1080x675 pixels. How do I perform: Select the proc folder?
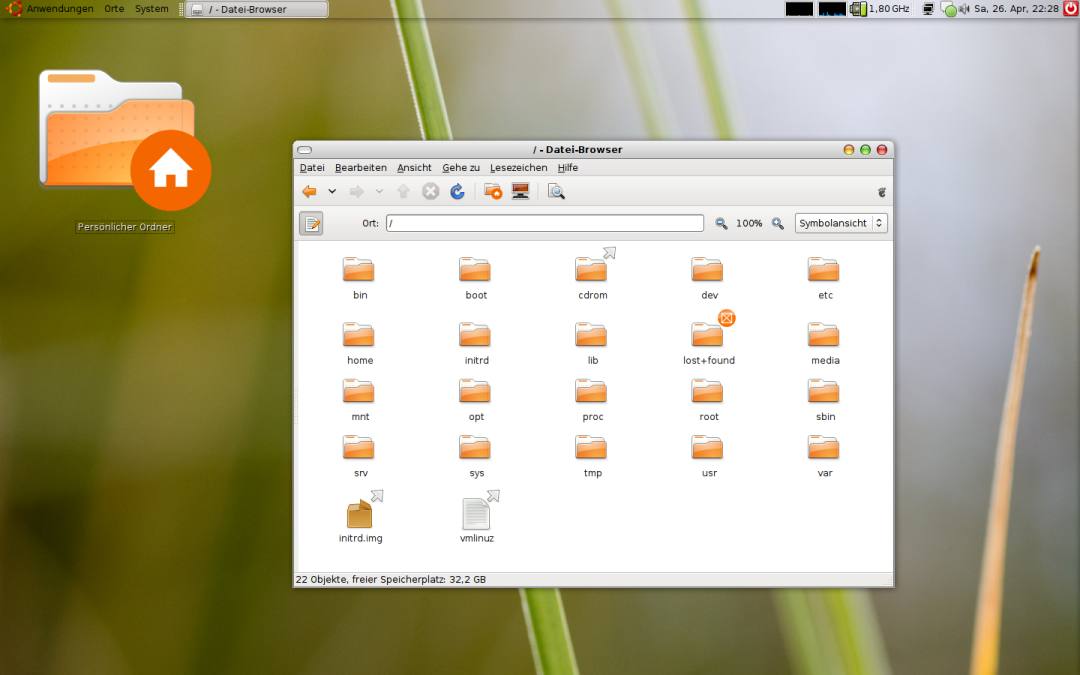592,399
